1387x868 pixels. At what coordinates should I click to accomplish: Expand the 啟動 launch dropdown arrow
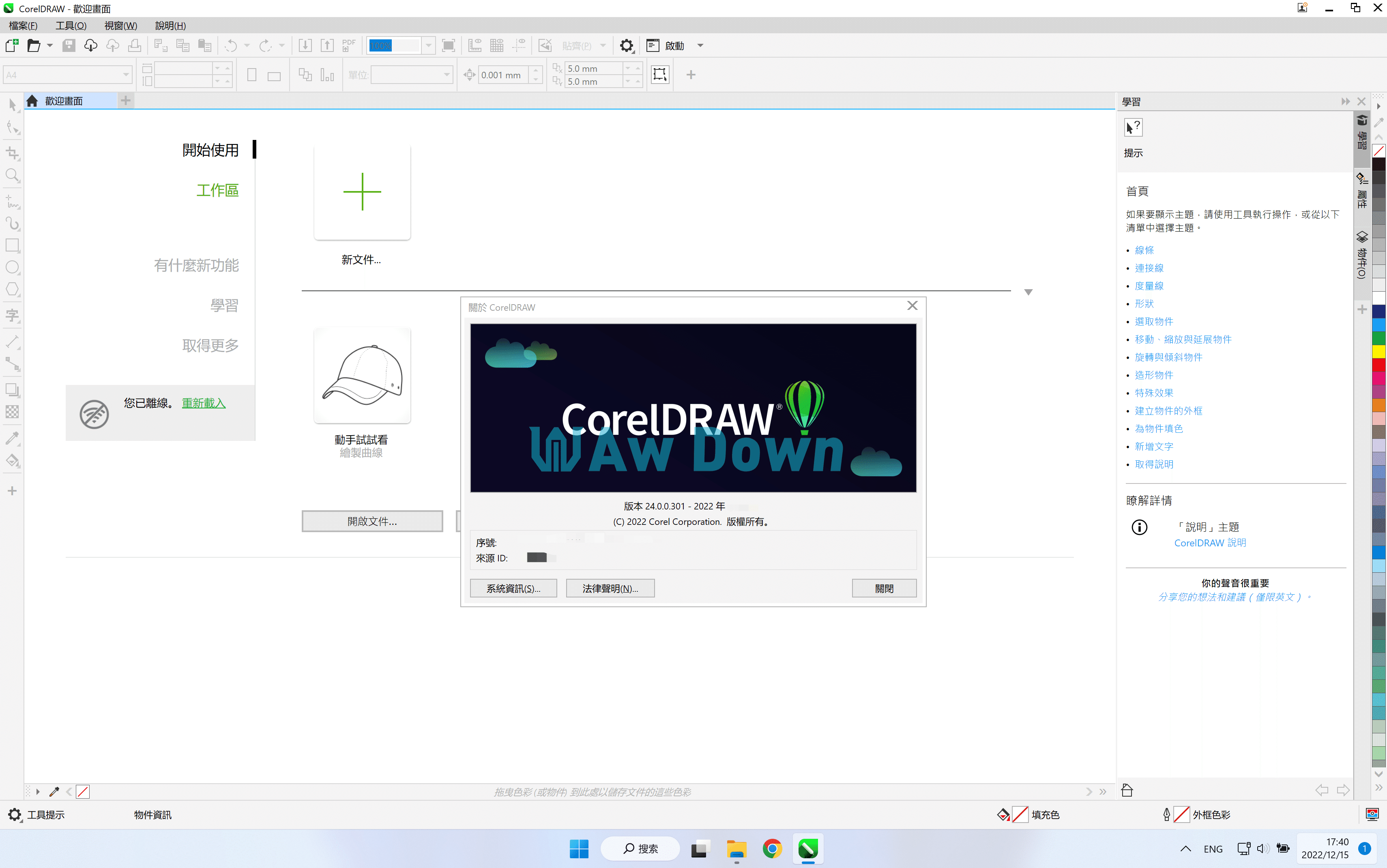700,45
